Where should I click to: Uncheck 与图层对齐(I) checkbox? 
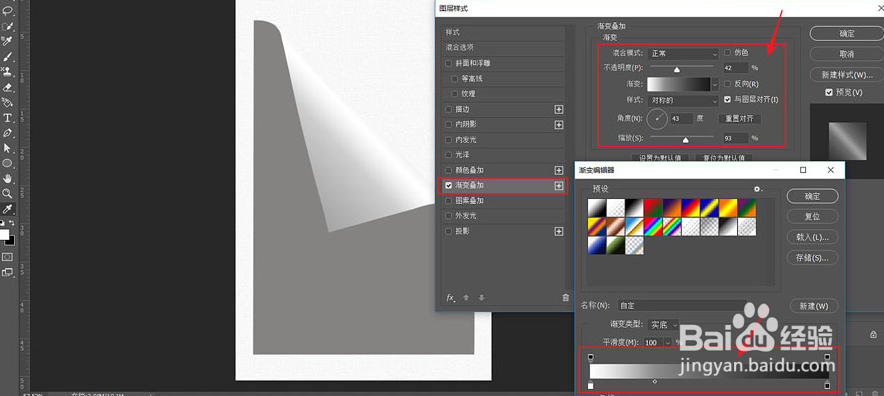click(x=727, y=100)
